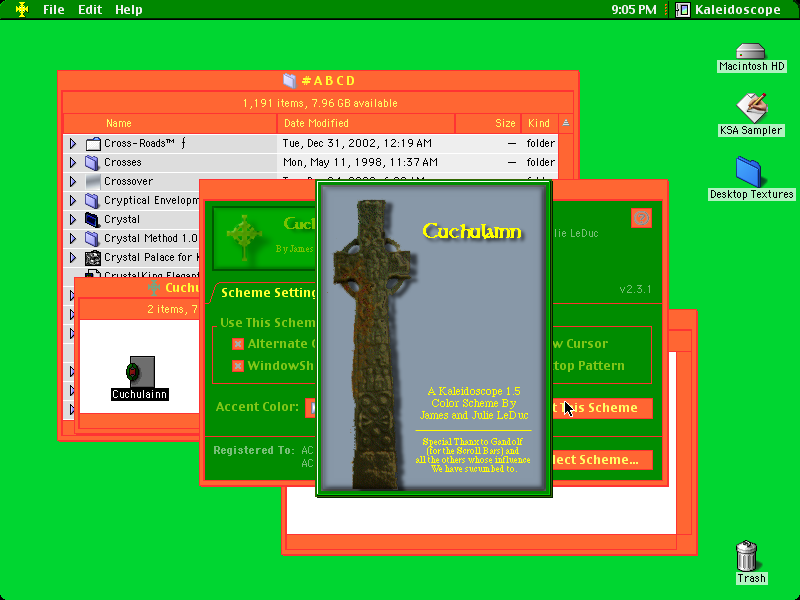Image resolution: width=800 pixels, height=600 pixels.
Task: Click the Kaleidoscope application menu icon
Action: (683, 10)
